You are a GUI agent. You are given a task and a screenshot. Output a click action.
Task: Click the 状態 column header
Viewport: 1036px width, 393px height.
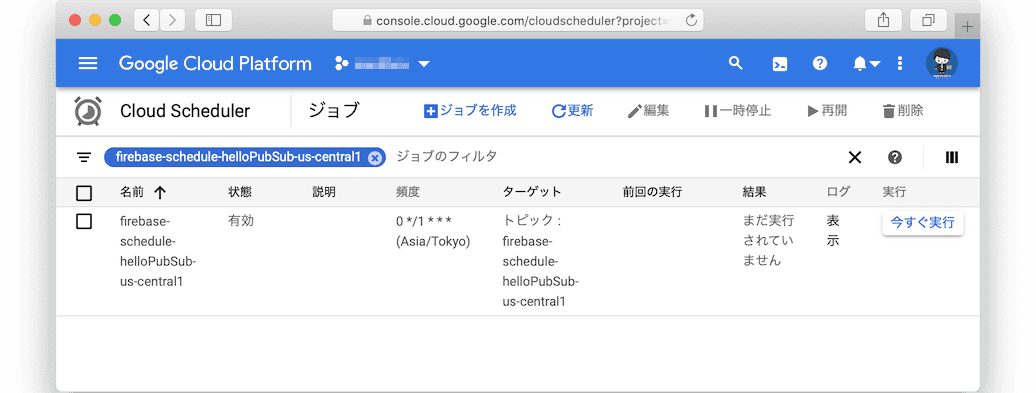(x=240, y=192)
